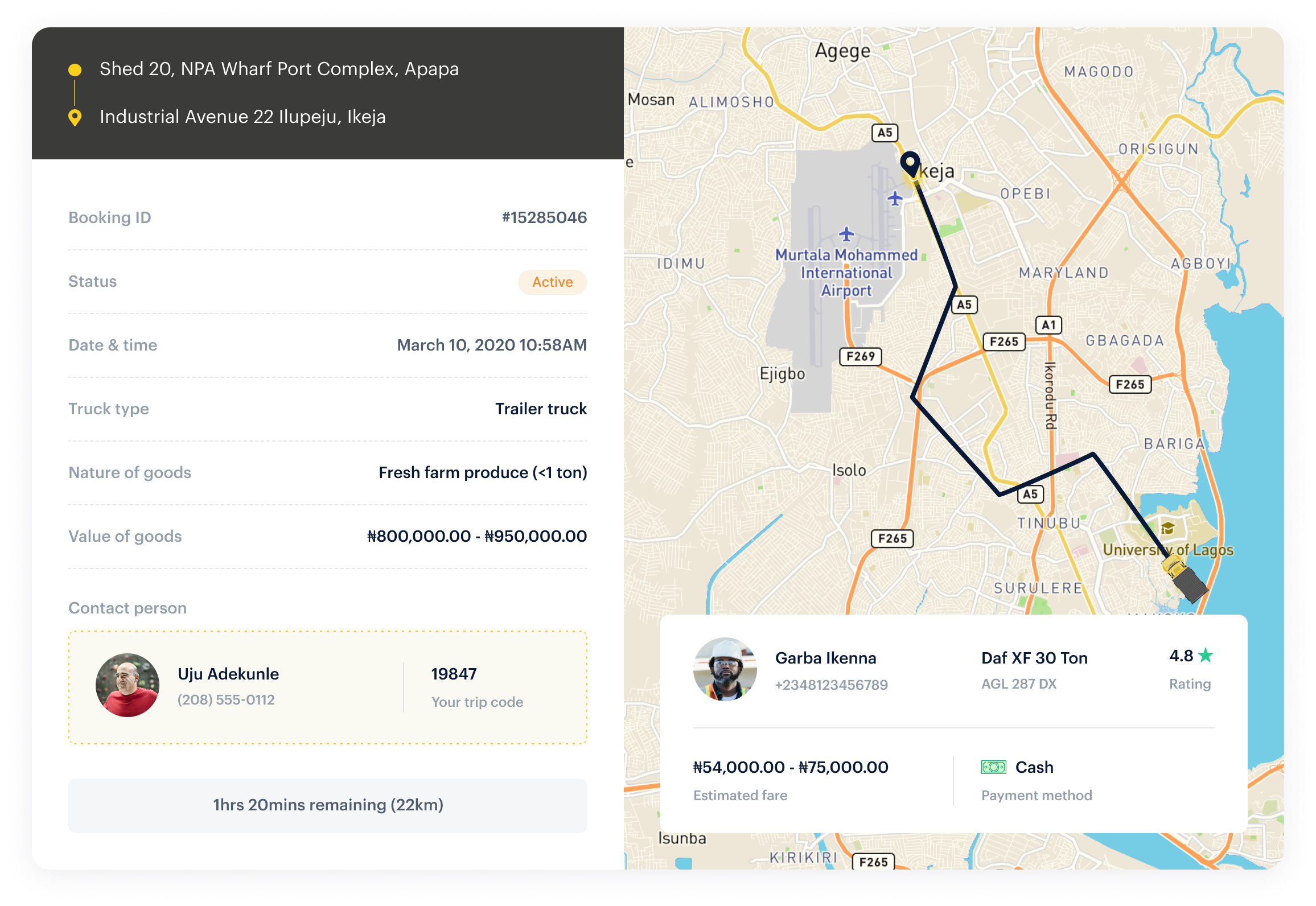Click the 1hrs 20mins remaining bar
1316x906 pixels.
[328, 805]
